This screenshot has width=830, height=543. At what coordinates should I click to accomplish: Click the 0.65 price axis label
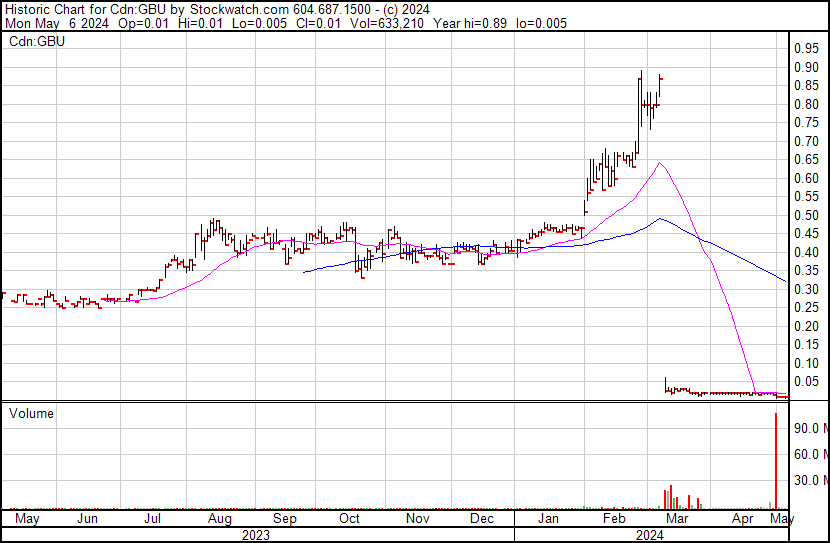tap(806, 160)
